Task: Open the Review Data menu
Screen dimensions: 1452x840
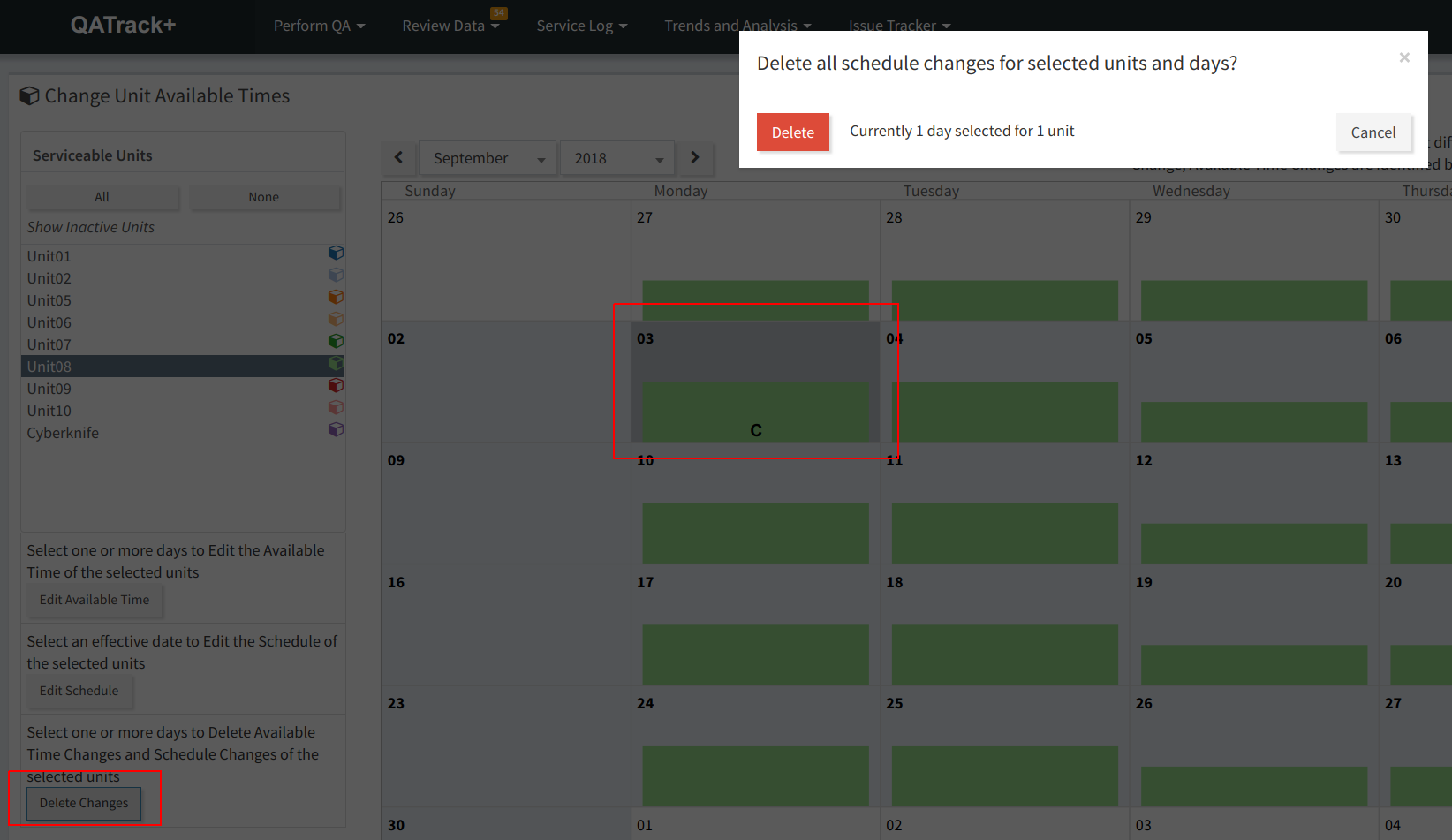Action: pyautogui.click(x=450, y=26)
